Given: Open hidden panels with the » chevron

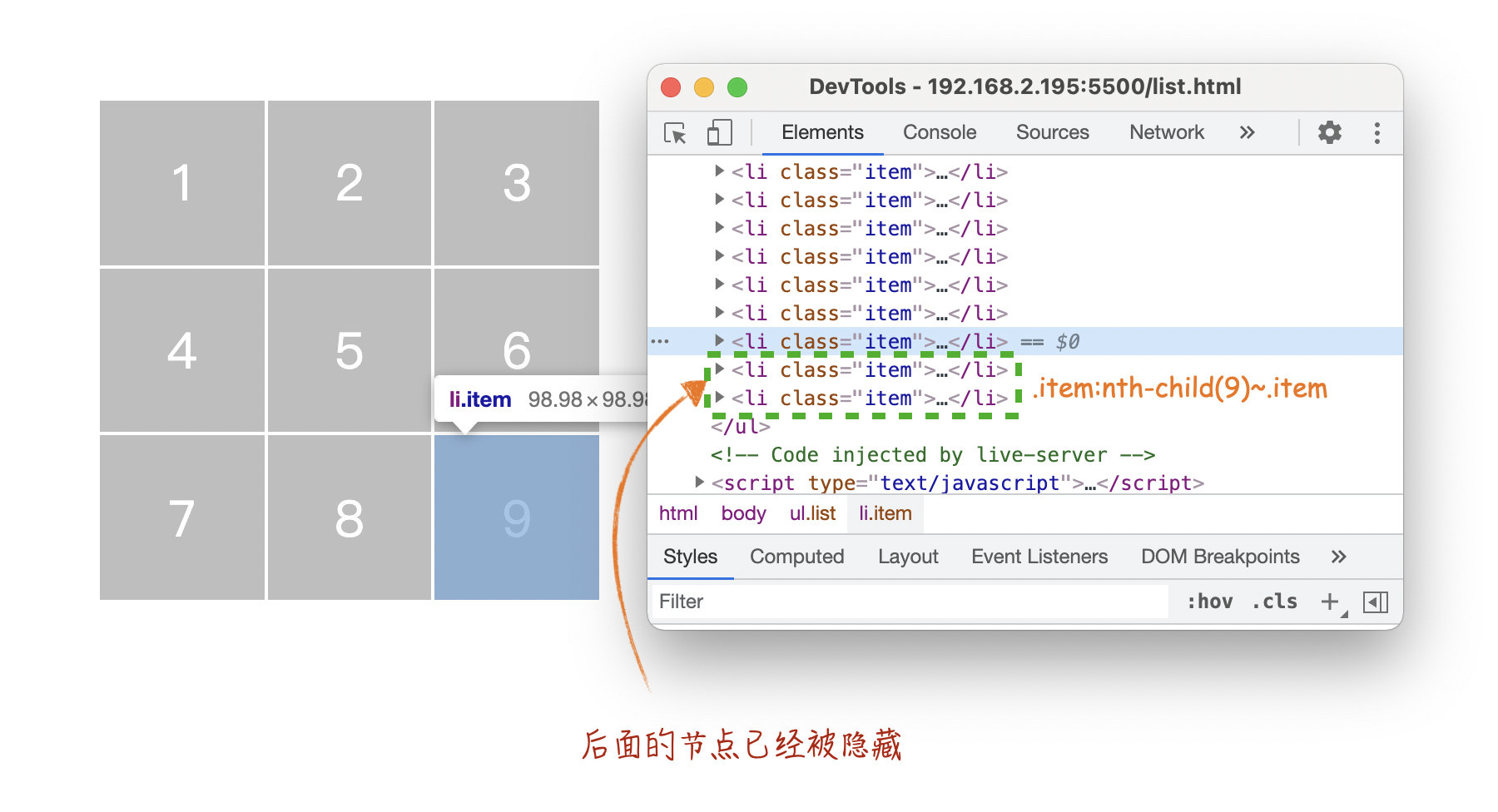Looking at the screenshot, I should pos(1246,133).
